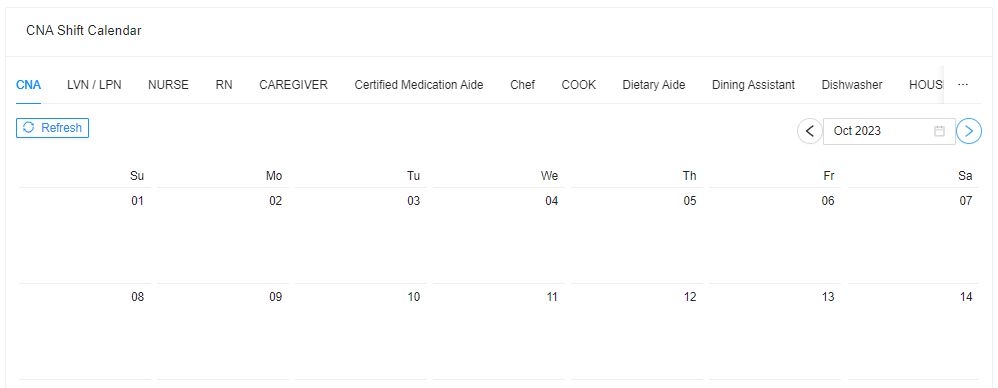Viewport: 998px width, 388px height.
Task: Open Certified Medication Aide tab
Action: (419, 85)
